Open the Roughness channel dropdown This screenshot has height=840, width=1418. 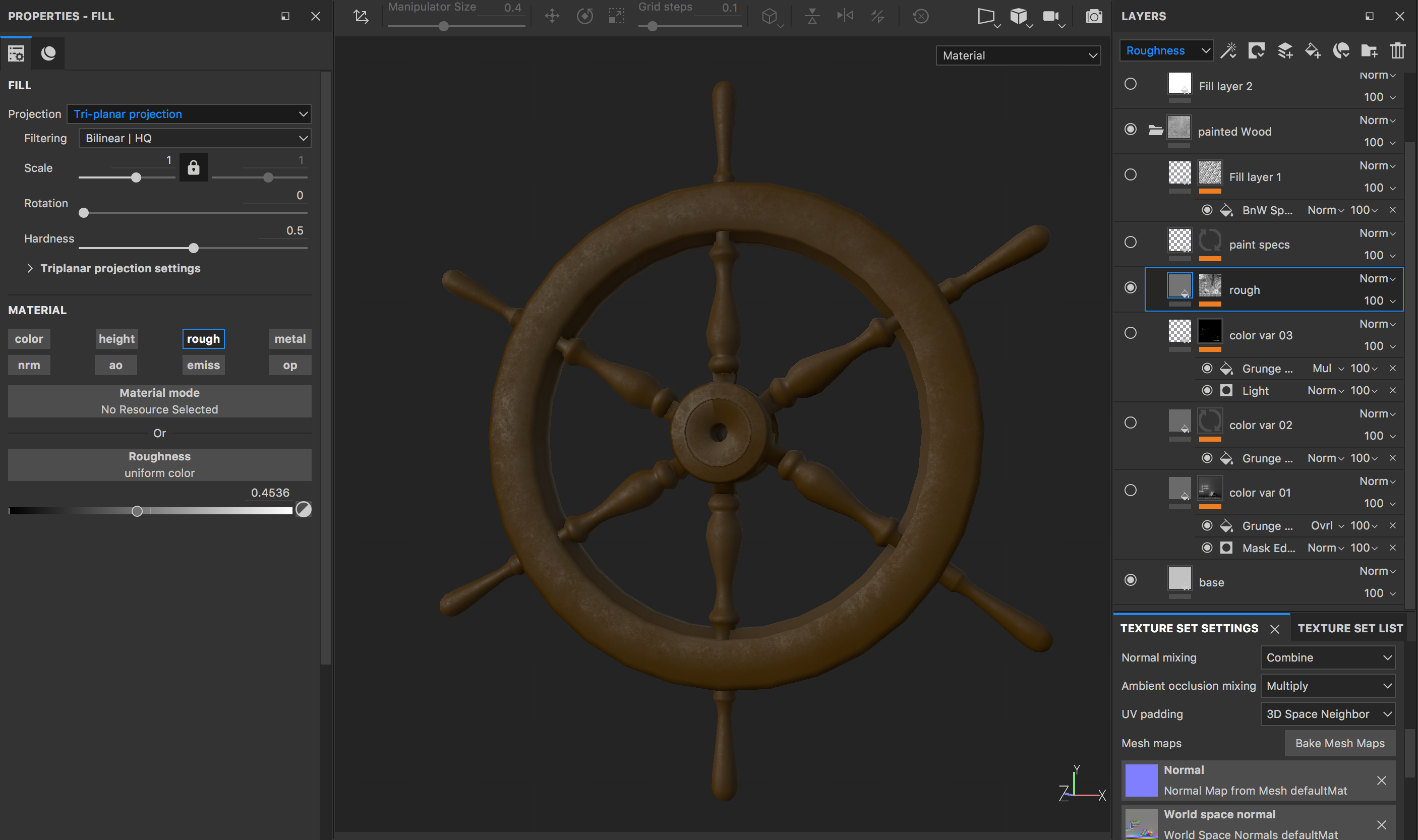(x=1165, y=50)
